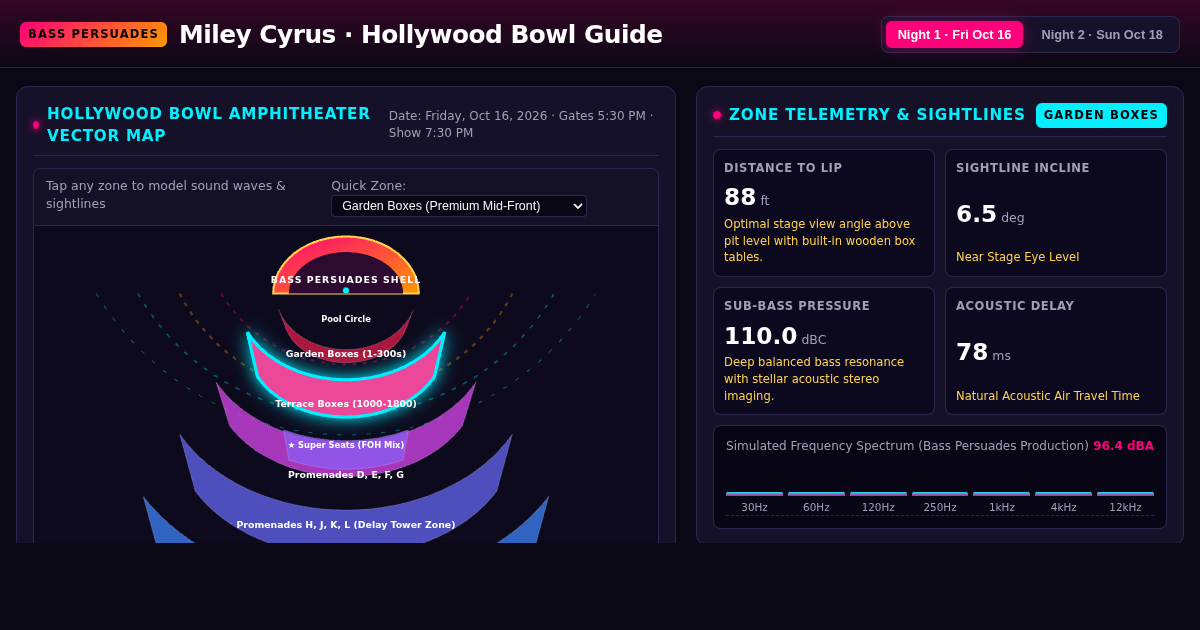Click the Acoustic Delay 78 ms value

coord(983,352)
